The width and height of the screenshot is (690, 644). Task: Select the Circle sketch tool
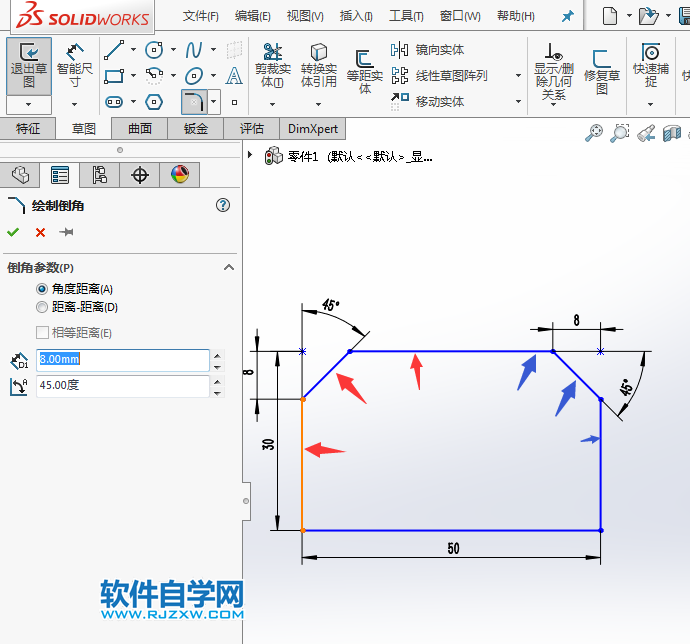(x=154, y=50)
